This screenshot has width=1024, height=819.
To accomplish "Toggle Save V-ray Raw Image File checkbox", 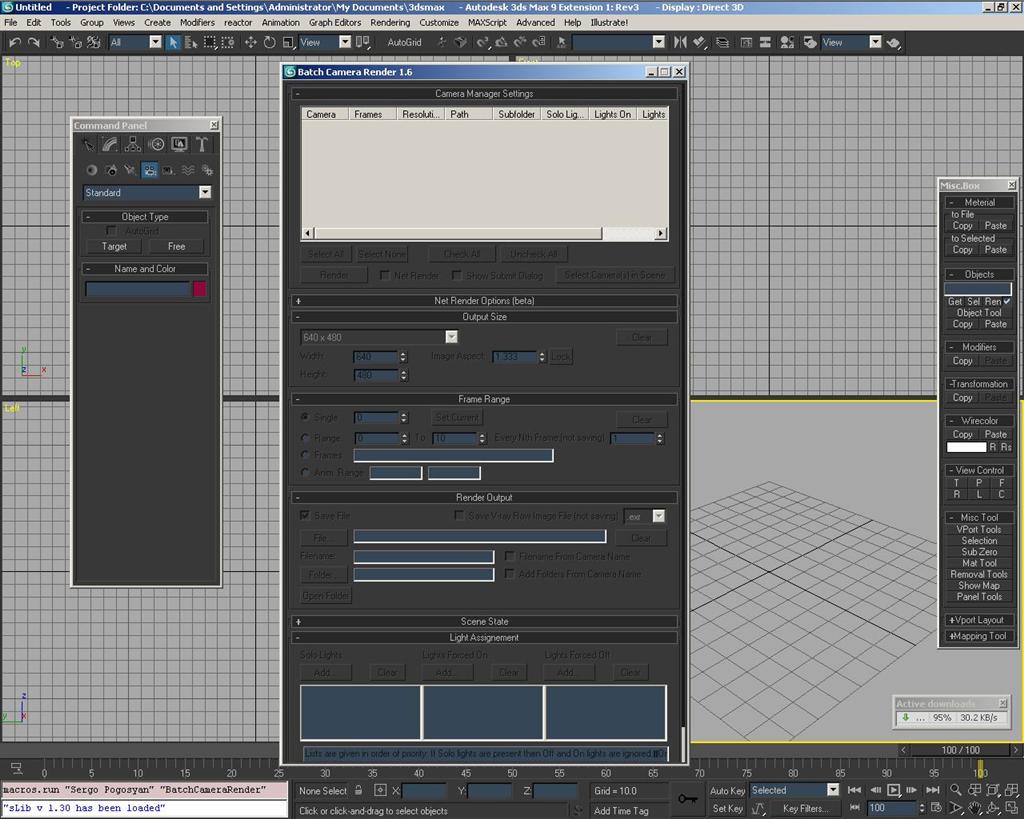I will point(459,515).
